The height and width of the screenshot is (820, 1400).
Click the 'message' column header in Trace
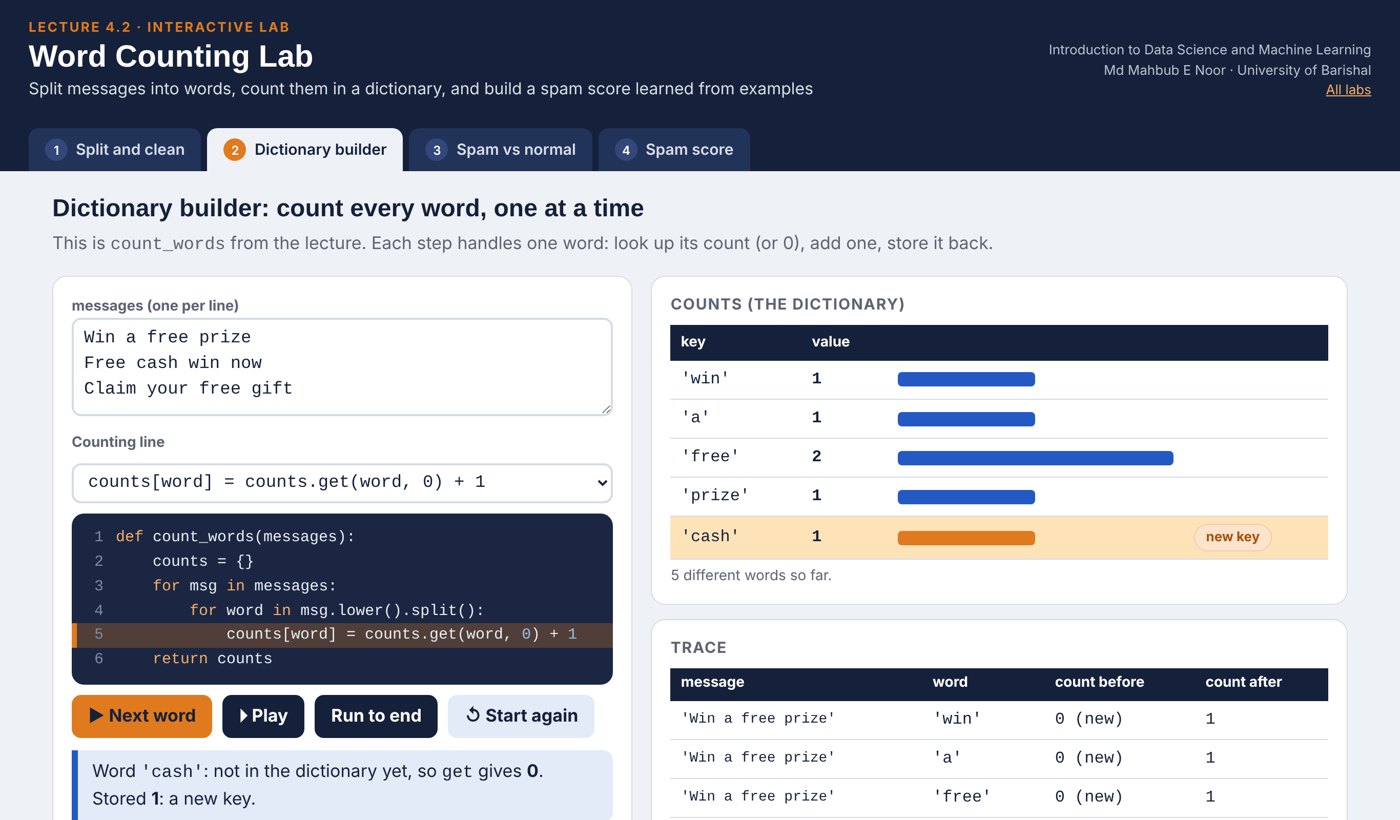coord(712,682)
